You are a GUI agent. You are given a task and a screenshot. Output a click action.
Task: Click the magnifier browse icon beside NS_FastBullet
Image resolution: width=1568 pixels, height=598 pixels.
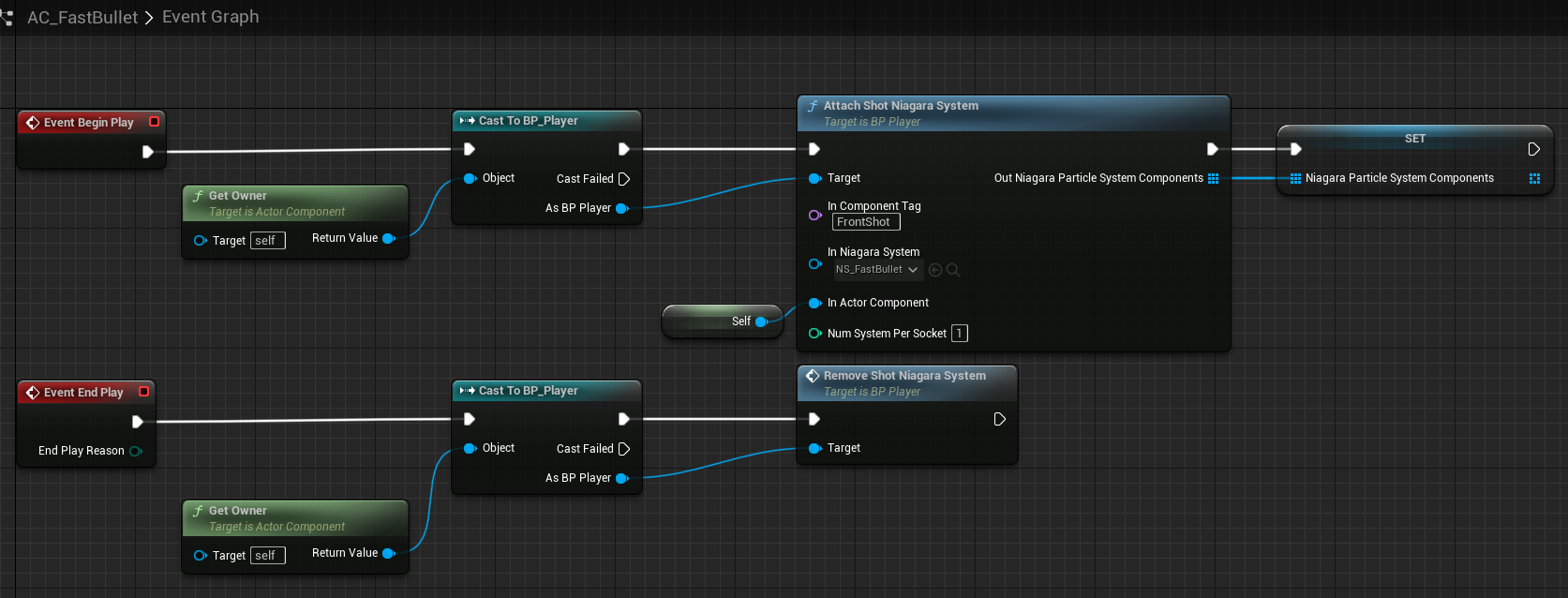953,270
